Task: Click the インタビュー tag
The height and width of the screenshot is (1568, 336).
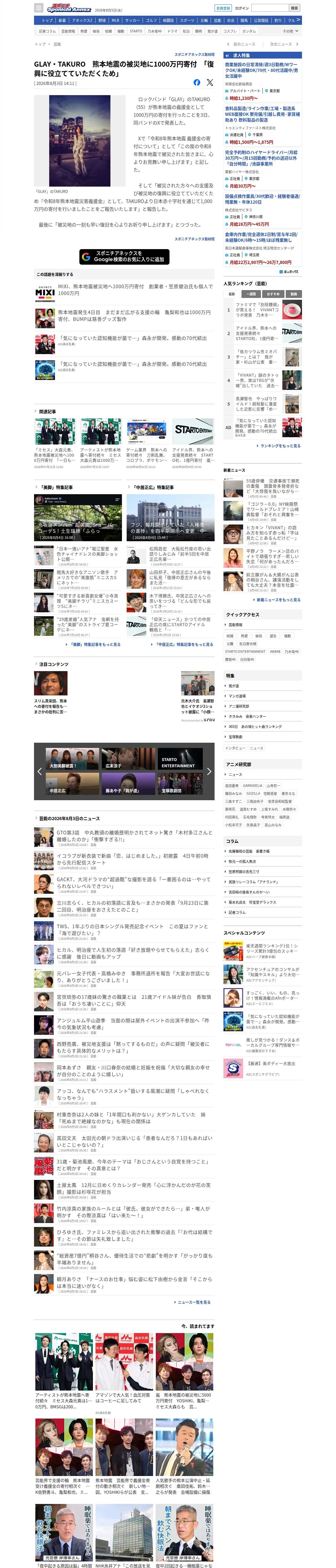Action: click(235, 748)
